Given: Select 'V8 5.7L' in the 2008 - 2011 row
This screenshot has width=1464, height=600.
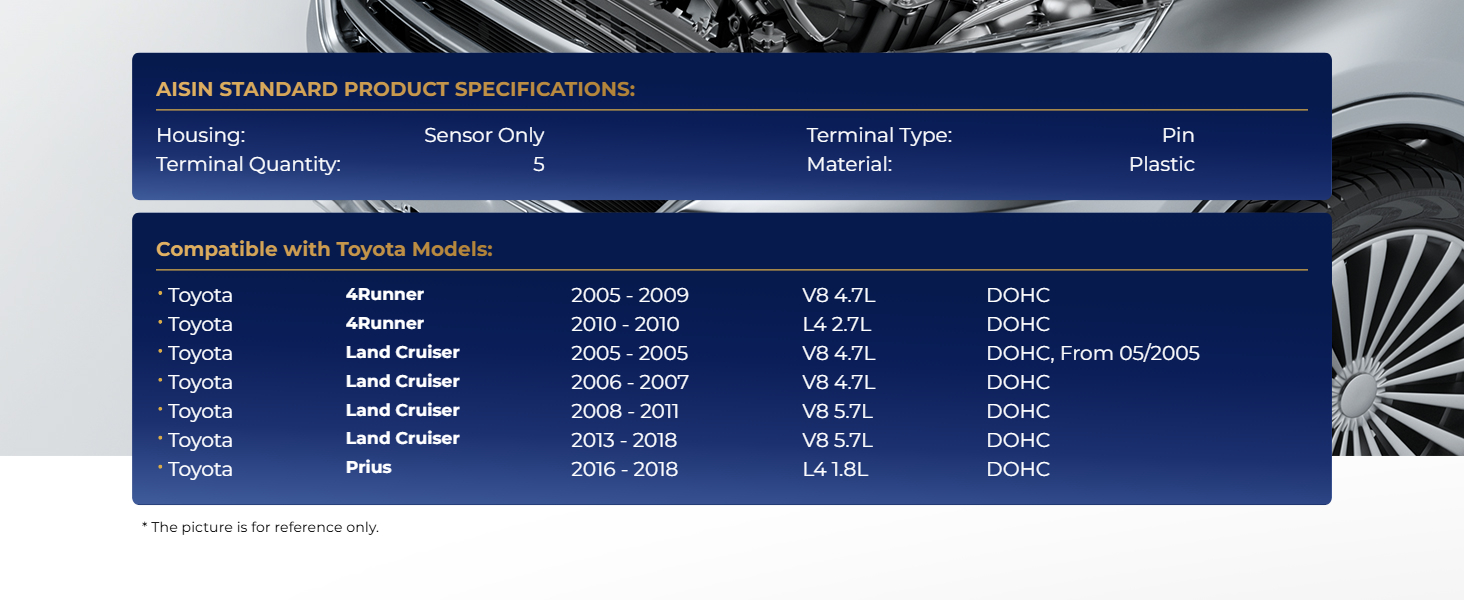Looking at the screenshot, I should click(x=838, y=412).
